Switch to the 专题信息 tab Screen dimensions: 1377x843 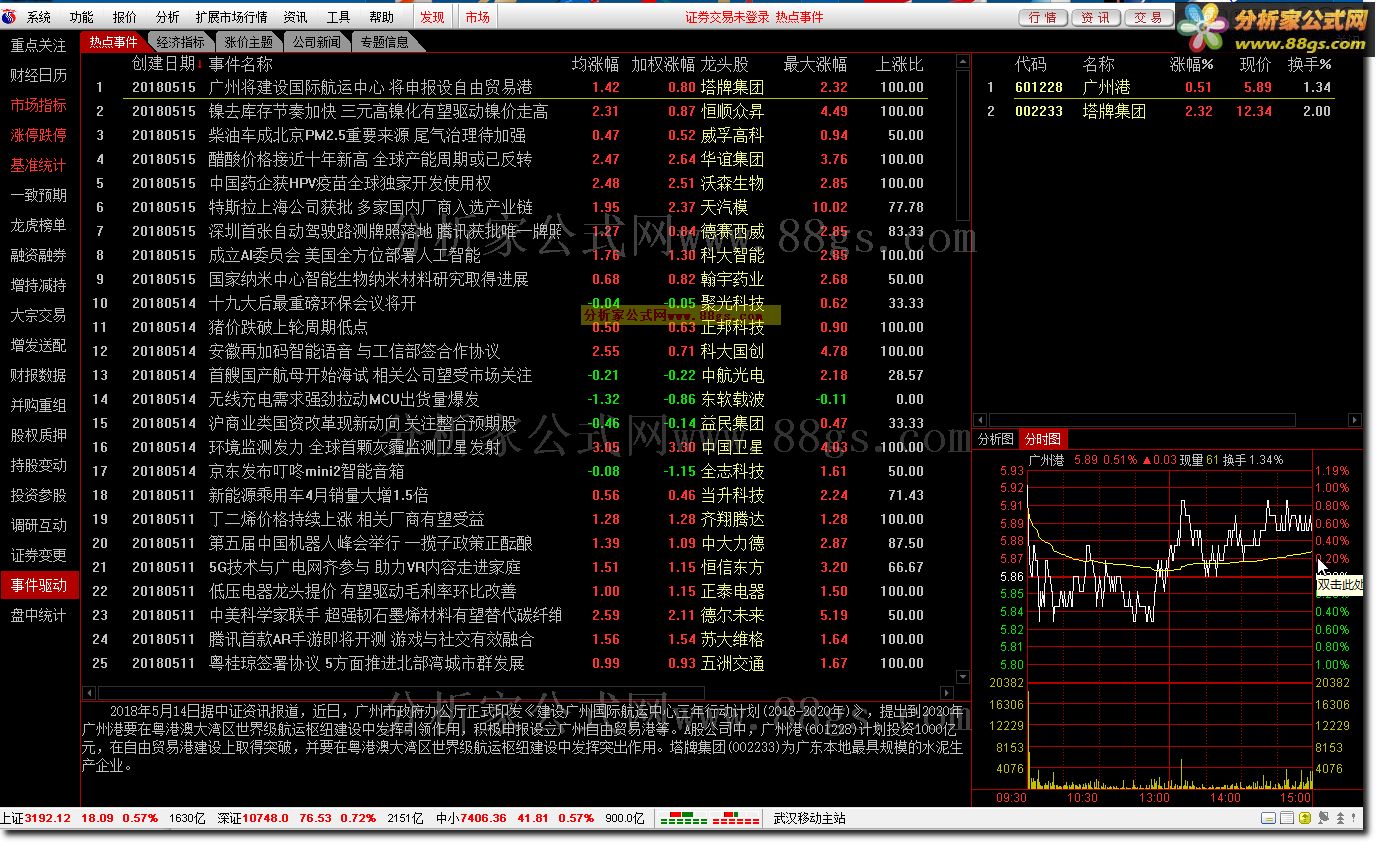pyautogui.click(x=385, y=42)
